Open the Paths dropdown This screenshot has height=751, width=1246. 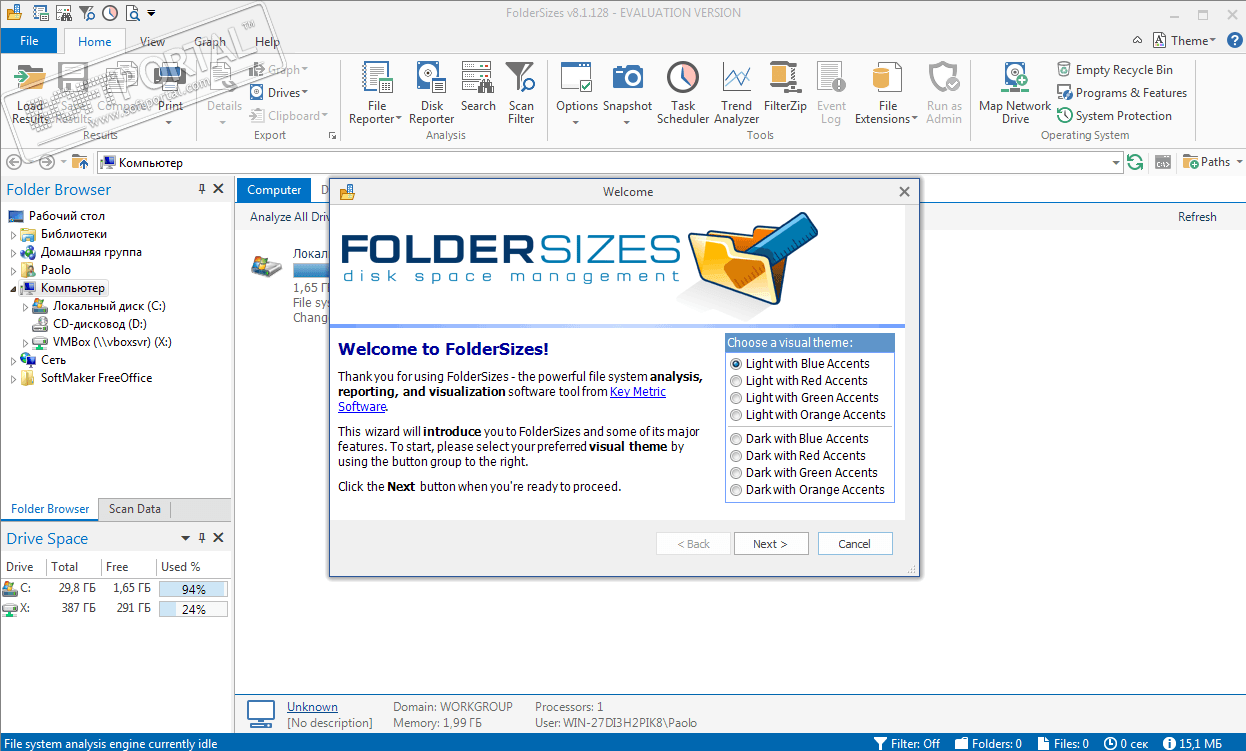tap(1213, 162)
